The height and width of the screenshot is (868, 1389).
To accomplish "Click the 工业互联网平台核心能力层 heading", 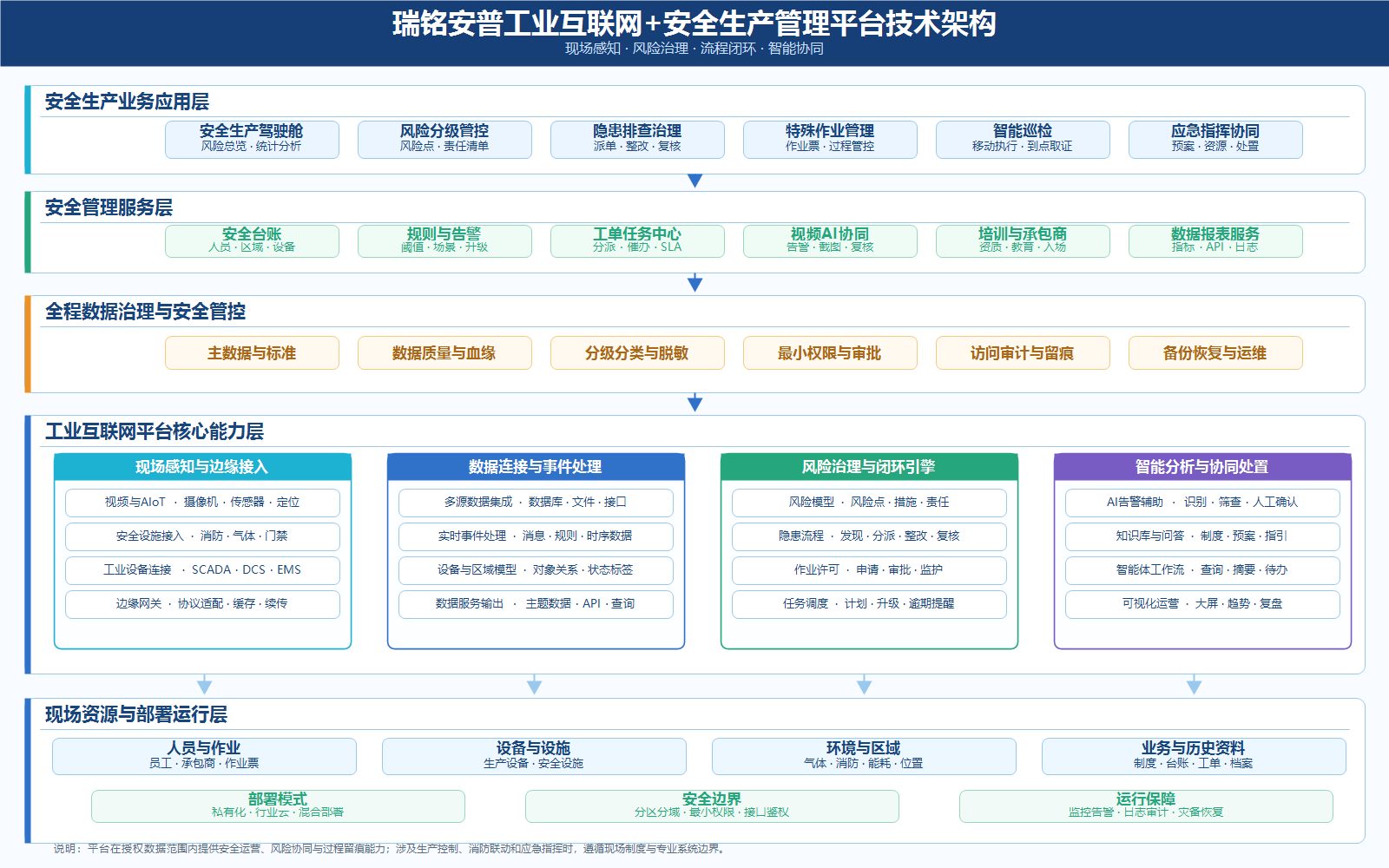I will [155, 431].
